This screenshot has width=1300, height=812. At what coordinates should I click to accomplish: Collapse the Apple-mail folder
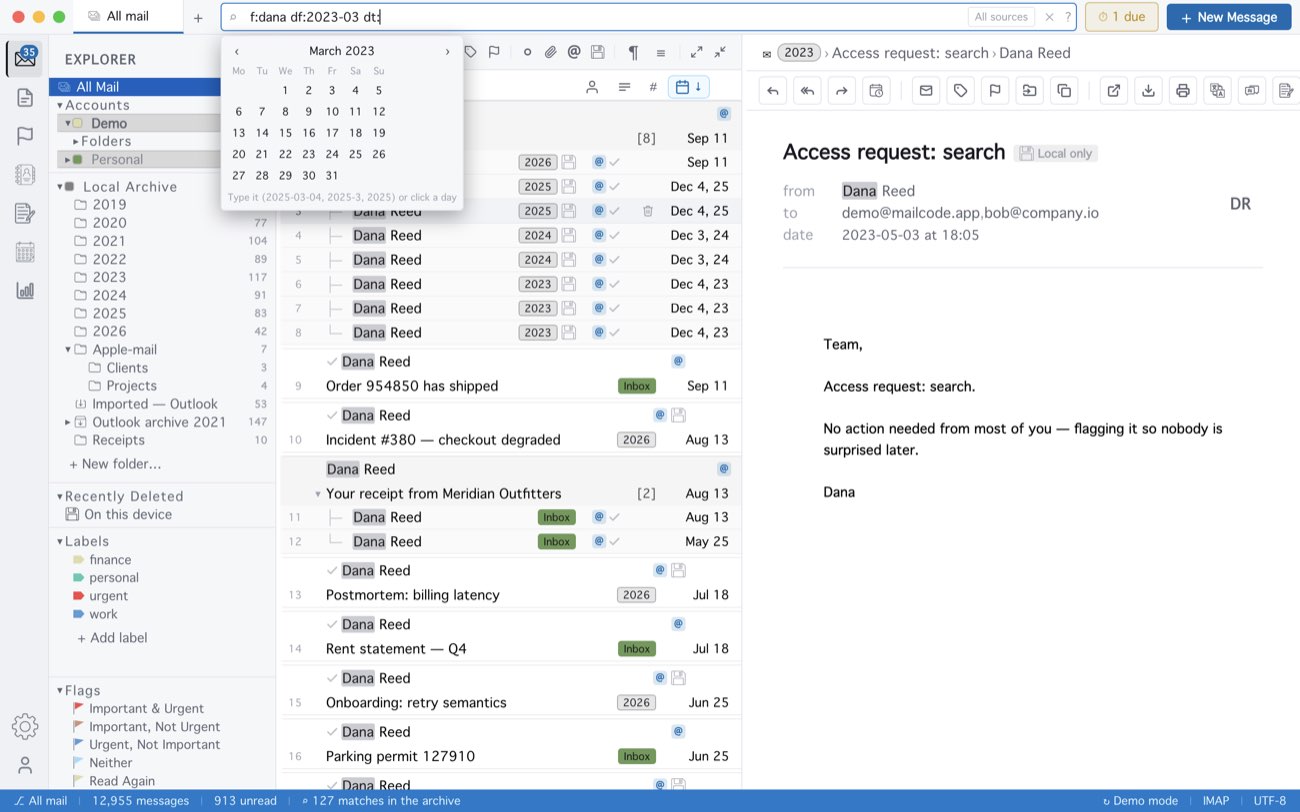pyautogui.click(x=68, y=350)
